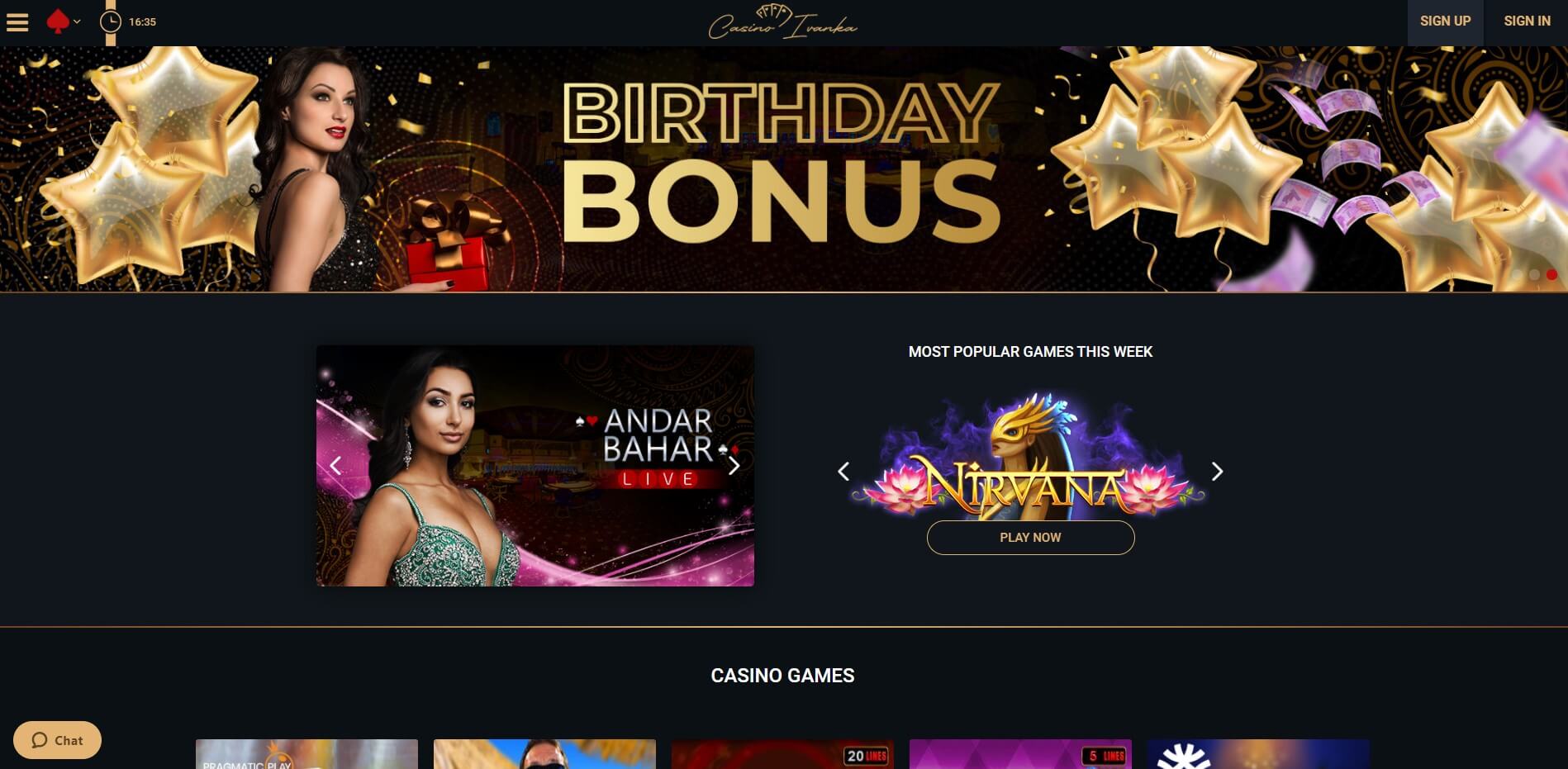This screenshot has height=769, width=1568.
Task: Open the Chat widget
Action: (x=57, y=740)
